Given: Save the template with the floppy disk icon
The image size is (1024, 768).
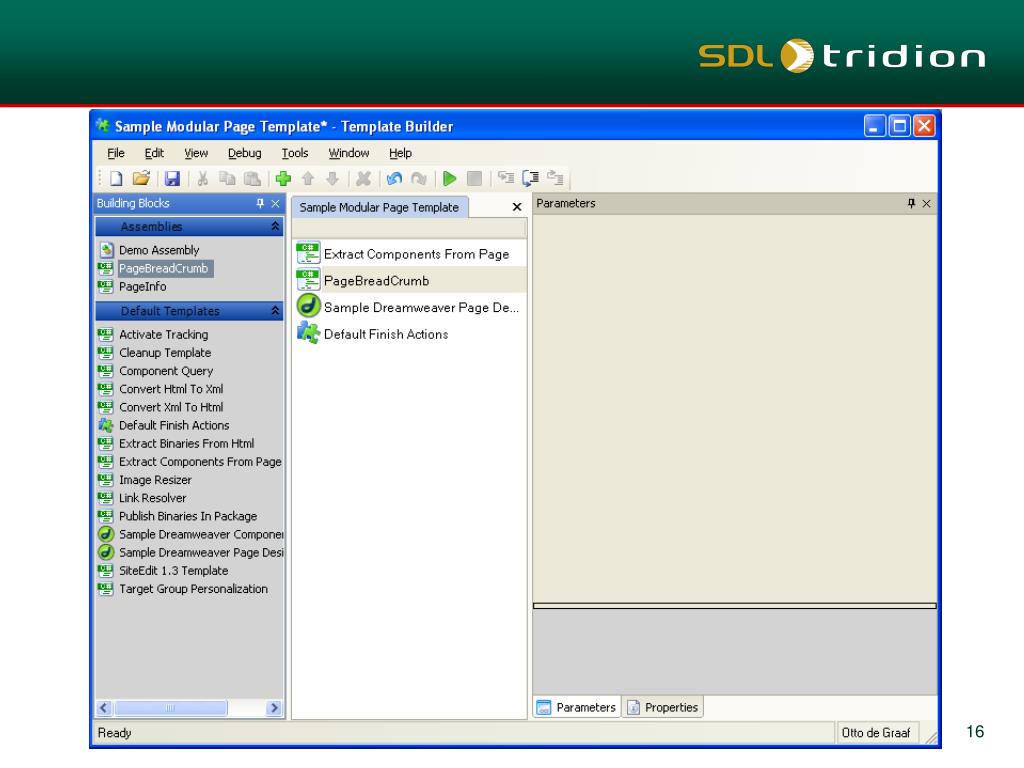Looking at the screenshot, I should [x=172, y=179].
